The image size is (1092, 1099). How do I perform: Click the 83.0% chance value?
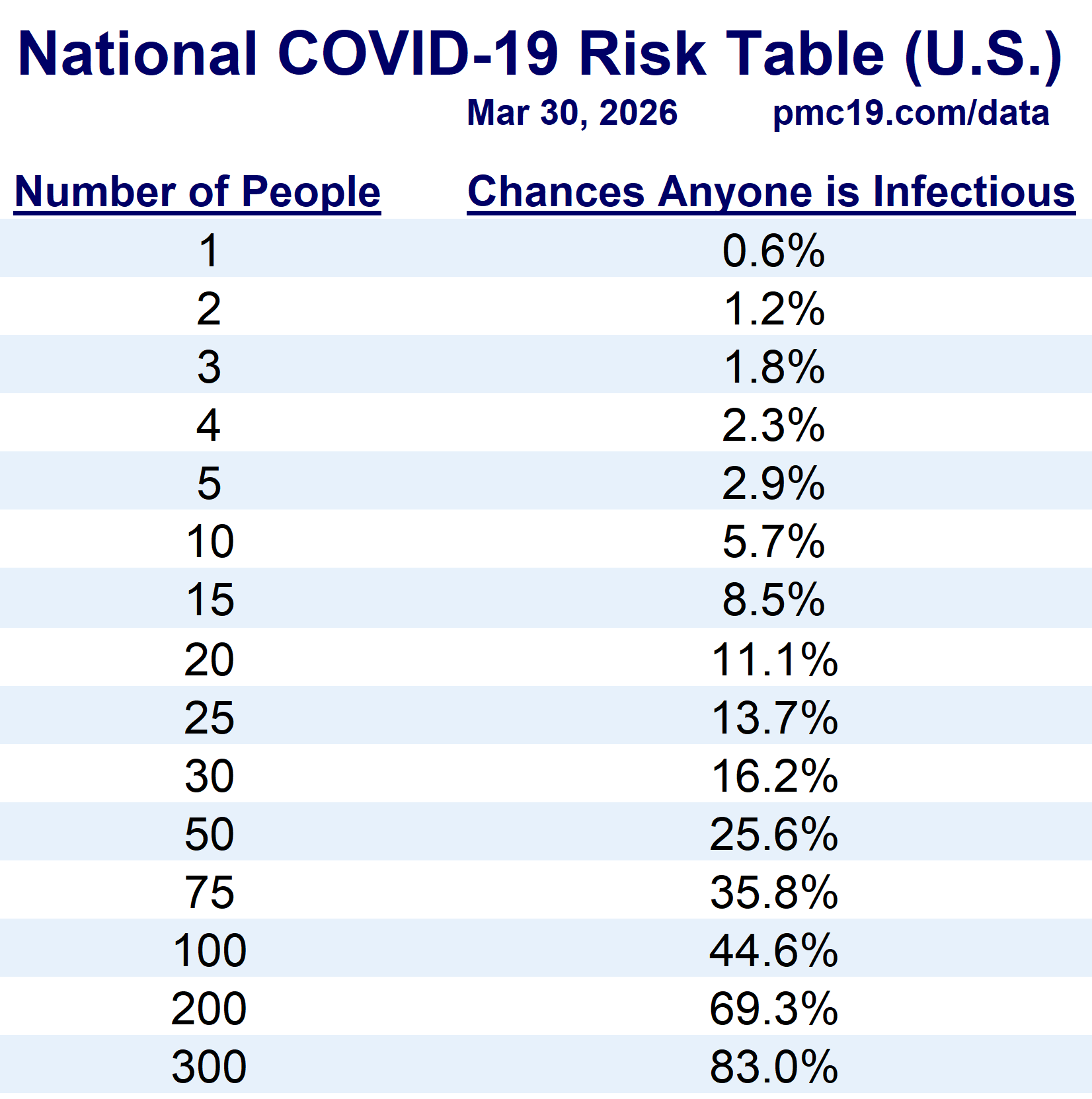click(773, 1067)
